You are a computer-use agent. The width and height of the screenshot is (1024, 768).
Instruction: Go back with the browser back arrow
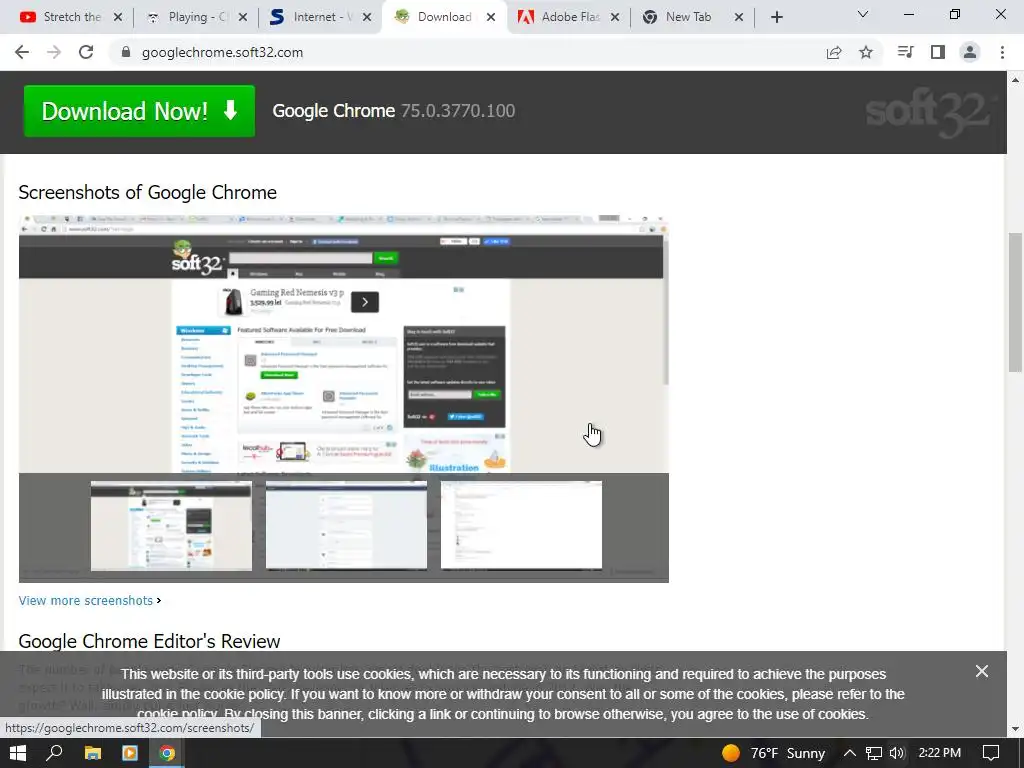(x=22, y=52)
